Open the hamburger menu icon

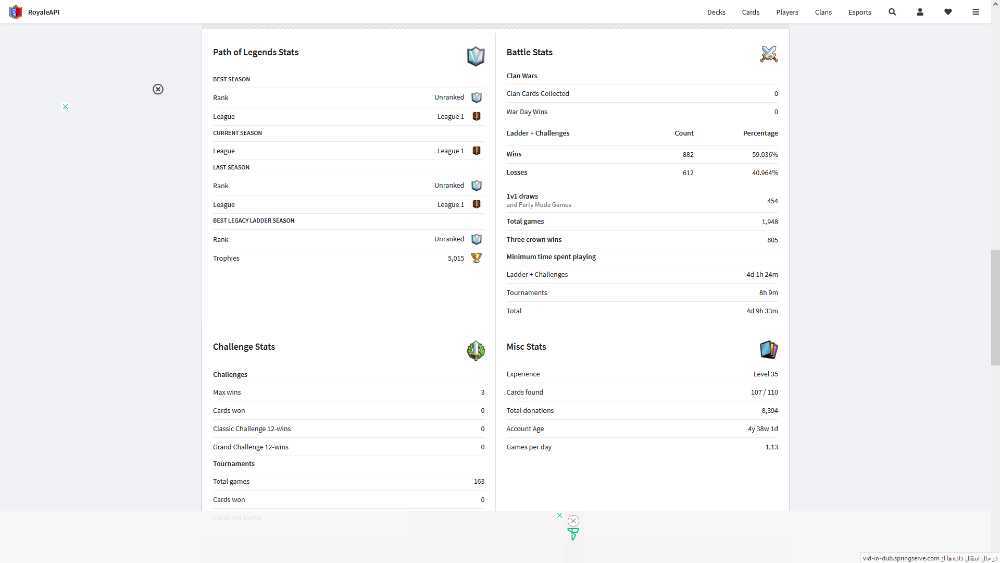click(x=976, y=11)
